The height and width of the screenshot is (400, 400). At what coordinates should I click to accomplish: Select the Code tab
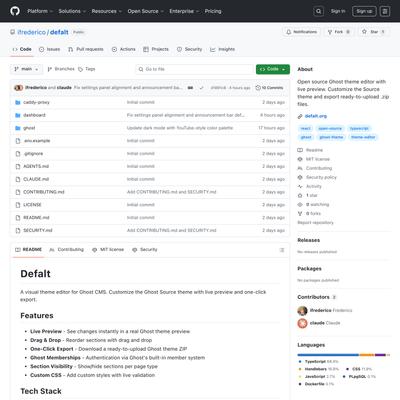(x=22, y=49)
